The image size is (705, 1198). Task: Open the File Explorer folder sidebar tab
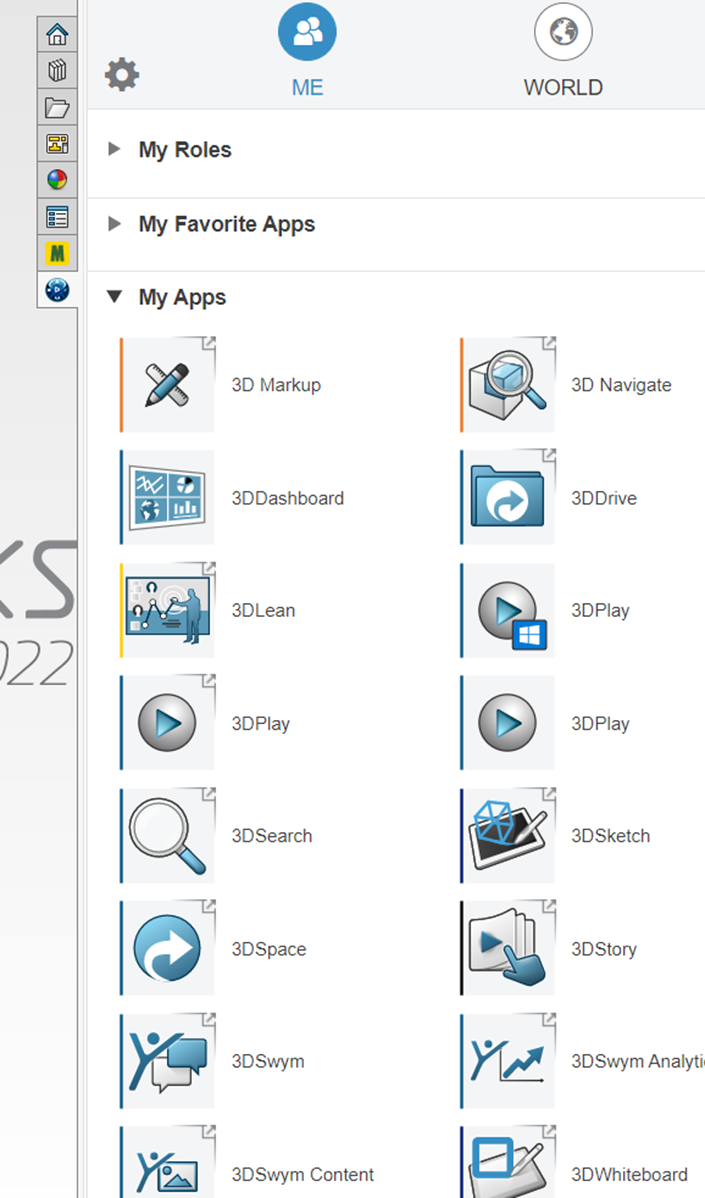click(x=57, y=108)
